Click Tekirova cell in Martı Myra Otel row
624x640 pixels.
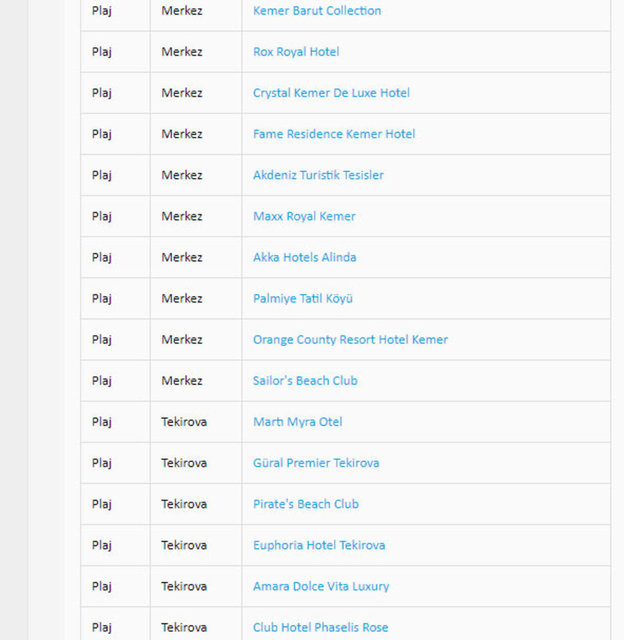click(x=184, y=422)
